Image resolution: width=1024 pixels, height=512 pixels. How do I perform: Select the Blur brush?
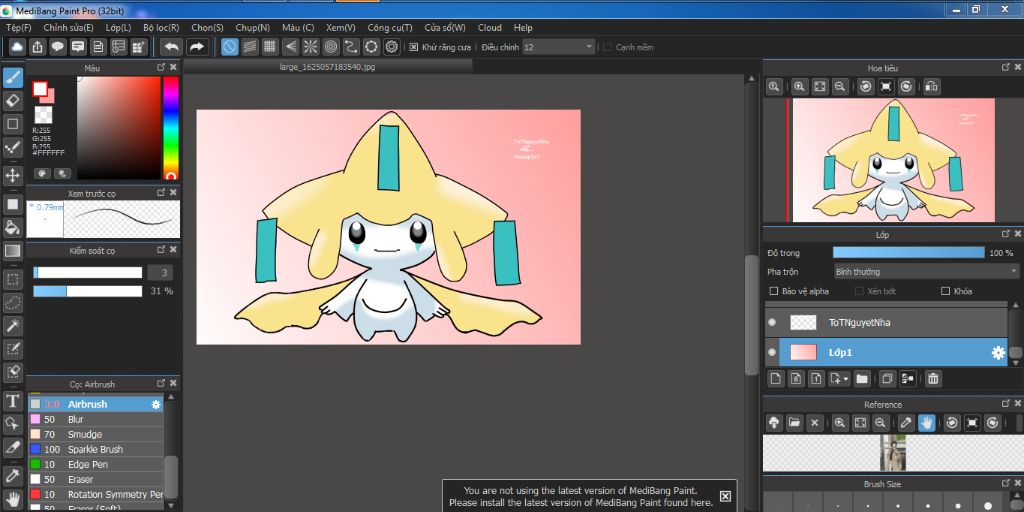tap(96, 419)
